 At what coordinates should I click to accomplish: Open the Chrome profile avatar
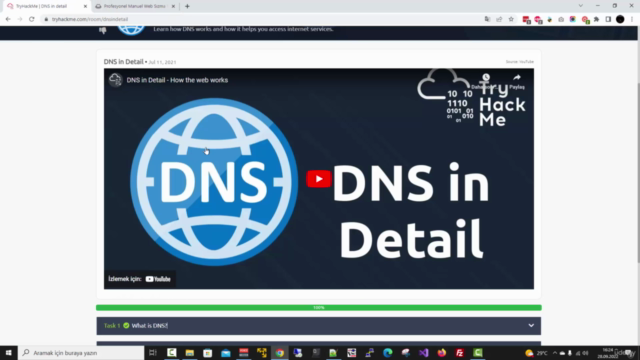tap(620, 19)
